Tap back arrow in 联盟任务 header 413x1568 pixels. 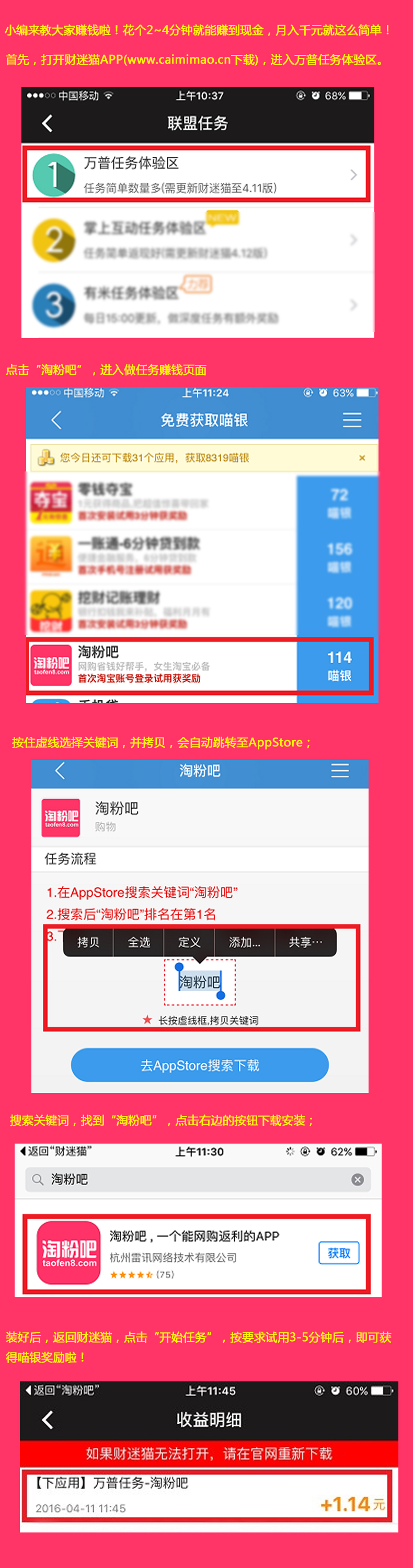tap(48, 123)
